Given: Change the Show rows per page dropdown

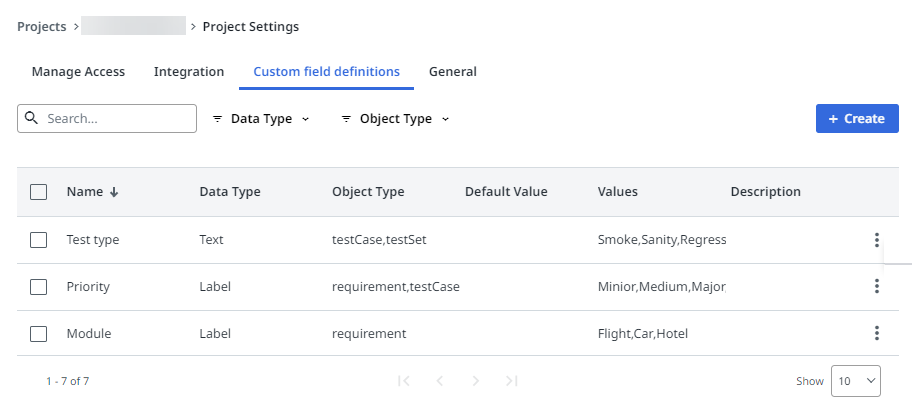Looking at the screenshot, I should coord(855,381).
